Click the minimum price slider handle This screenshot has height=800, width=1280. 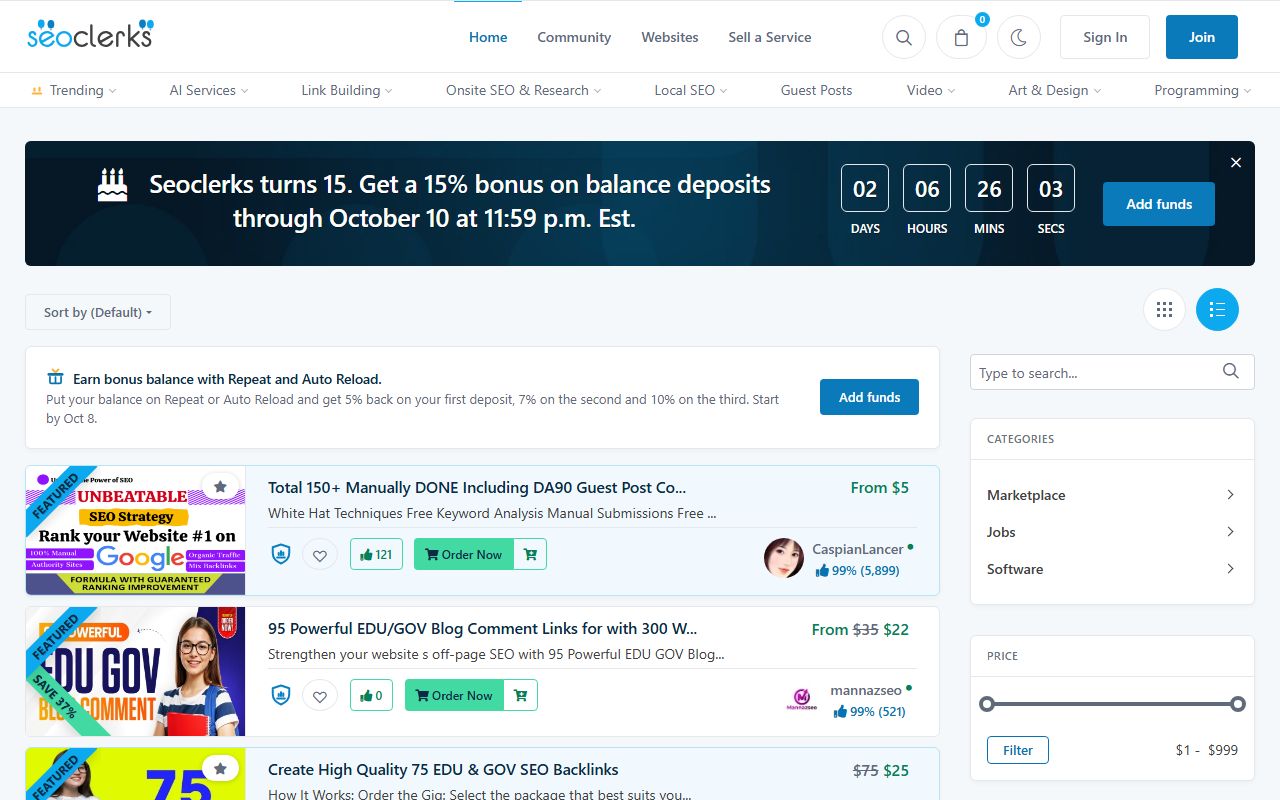click(x=987, y=704)
